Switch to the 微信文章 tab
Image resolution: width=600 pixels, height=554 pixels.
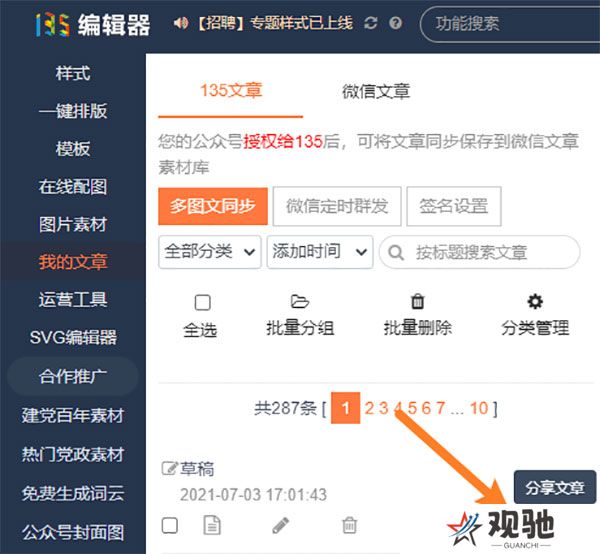[376, 91]
